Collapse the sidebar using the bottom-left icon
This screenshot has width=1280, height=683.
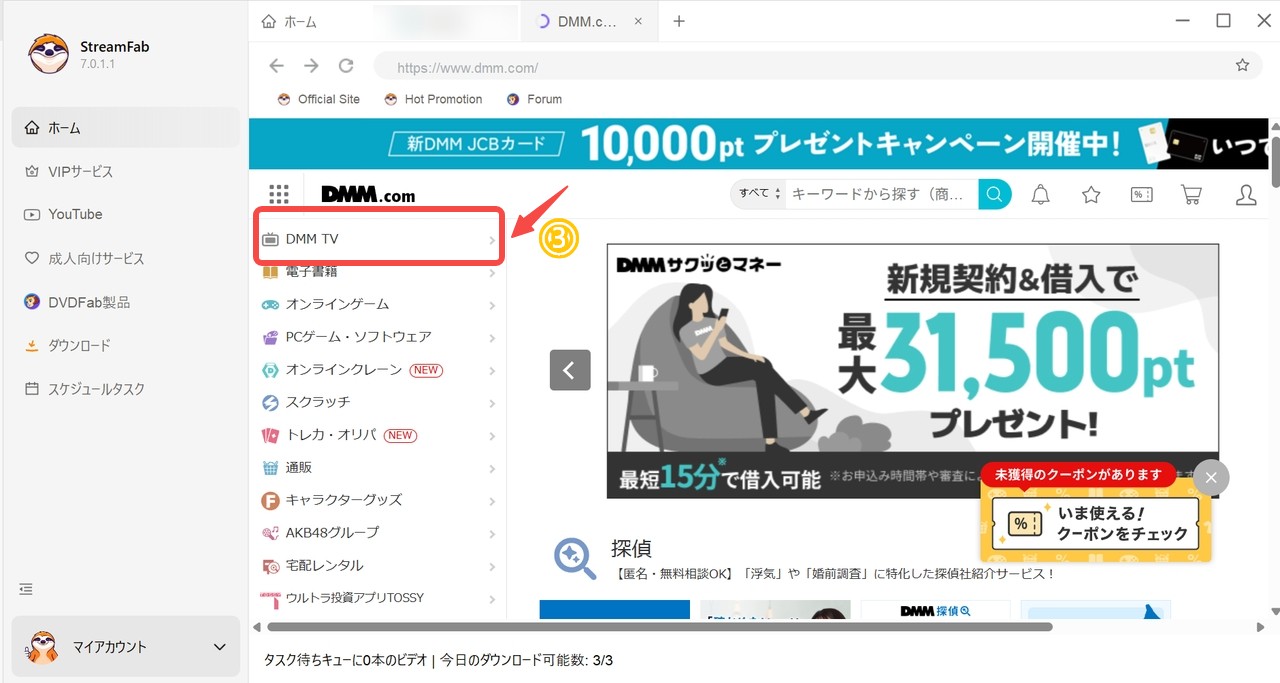(x=26, y=590)
